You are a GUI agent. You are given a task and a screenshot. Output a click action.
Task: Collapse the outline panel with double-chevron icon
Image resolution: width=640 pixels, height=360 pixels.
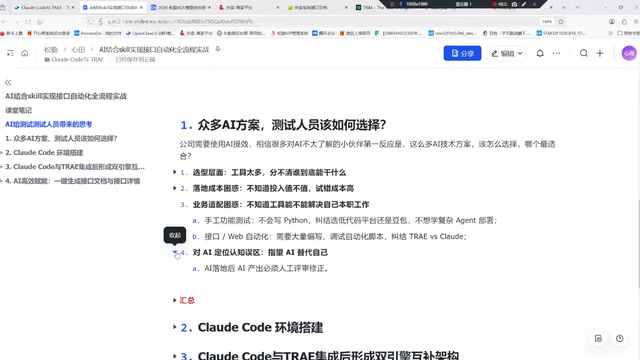coord(8,83)
